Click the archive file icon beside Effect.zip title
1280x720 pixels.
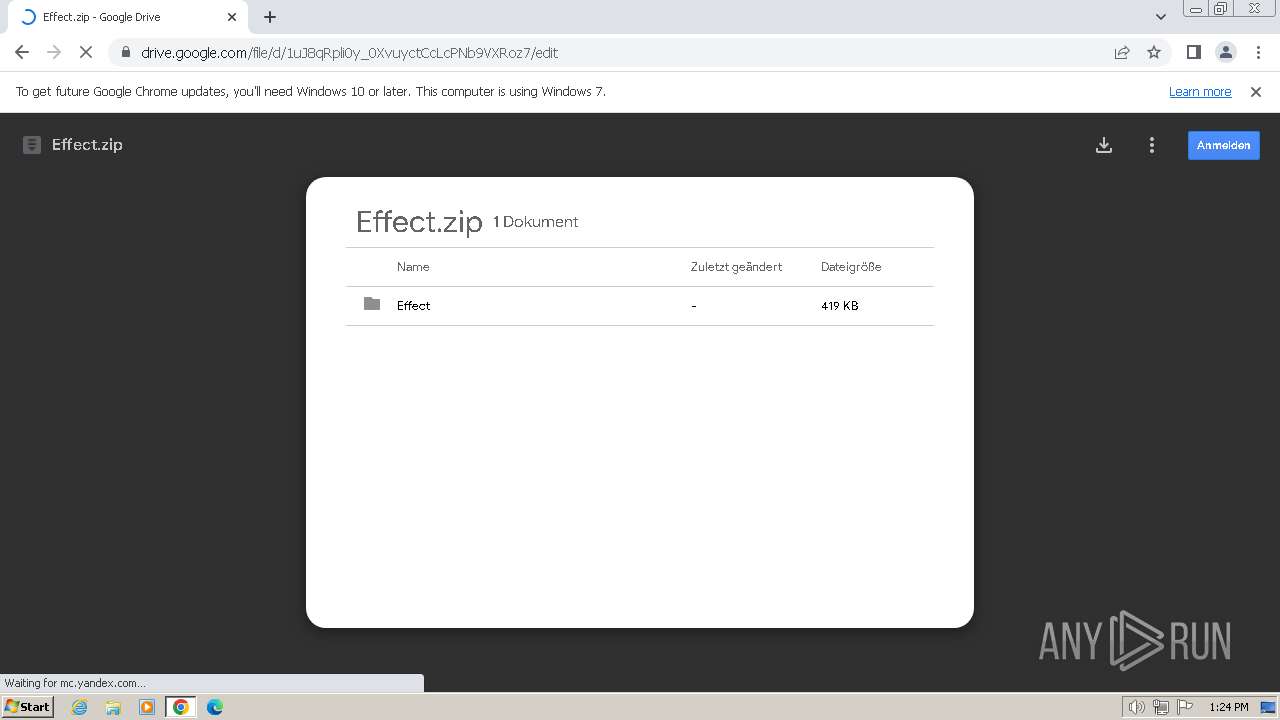click(32, 145)
